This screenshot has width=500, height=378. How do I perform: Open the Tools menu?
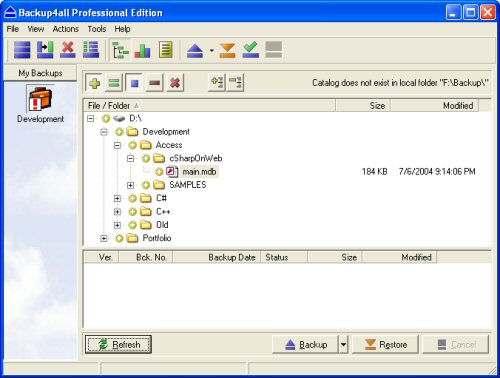97,29
